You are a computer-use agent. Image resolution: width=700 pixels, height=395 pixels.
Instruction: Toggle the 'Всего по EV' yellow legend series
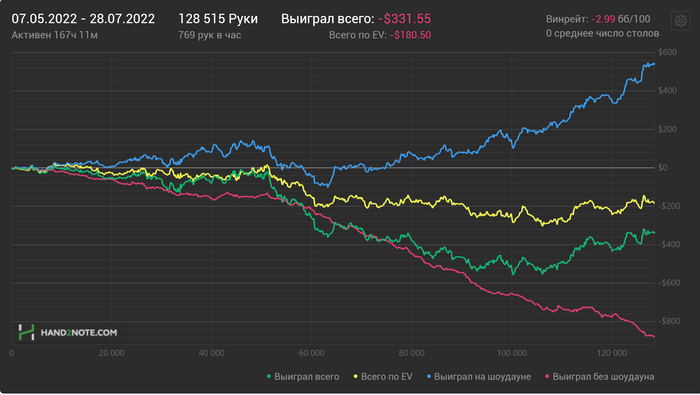pyautogui.click(x=383, y=377)
